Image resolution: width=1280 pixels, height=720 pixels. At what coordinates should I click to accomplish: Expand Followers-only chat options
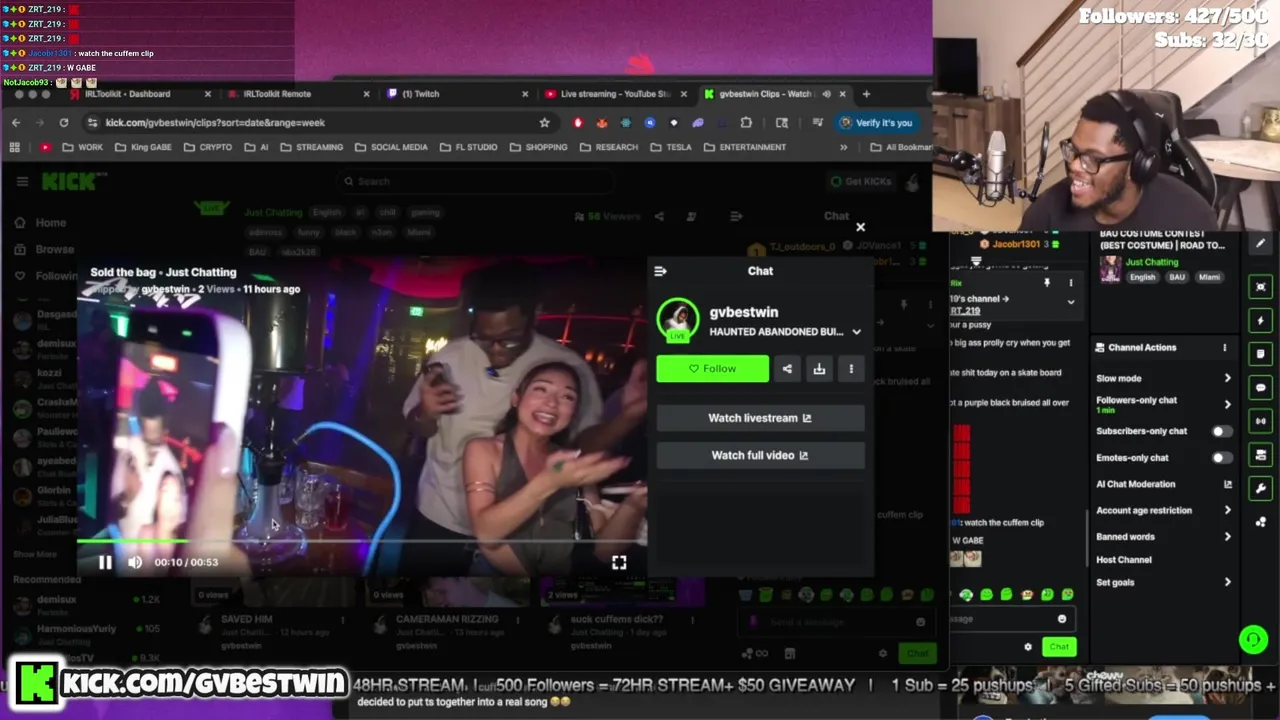click(1228, 404)
